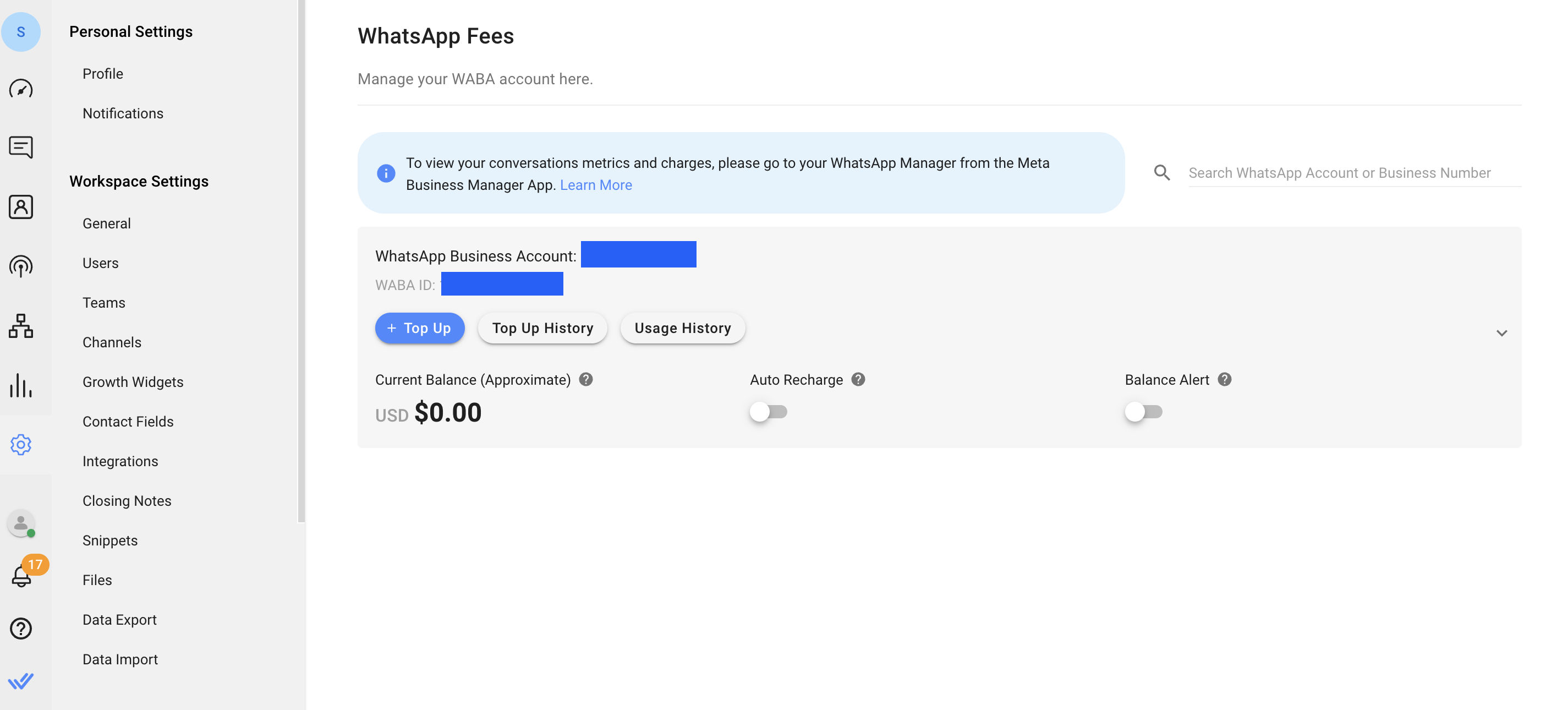
Task: Open the Broadcasts antenna icon
Action: click(x=21, y=266)
